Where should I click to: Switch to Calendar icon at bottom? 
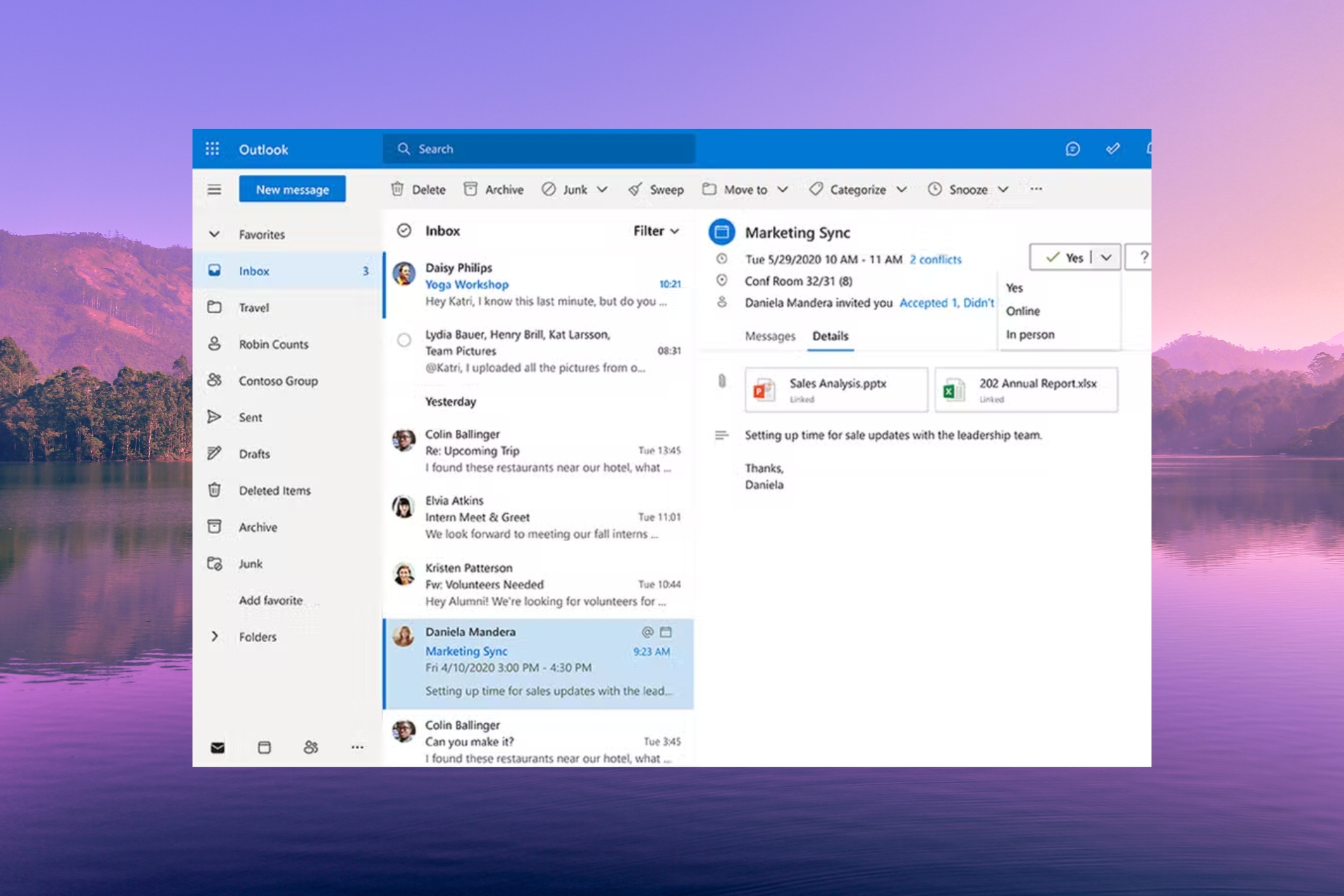[x=264, y=748]
